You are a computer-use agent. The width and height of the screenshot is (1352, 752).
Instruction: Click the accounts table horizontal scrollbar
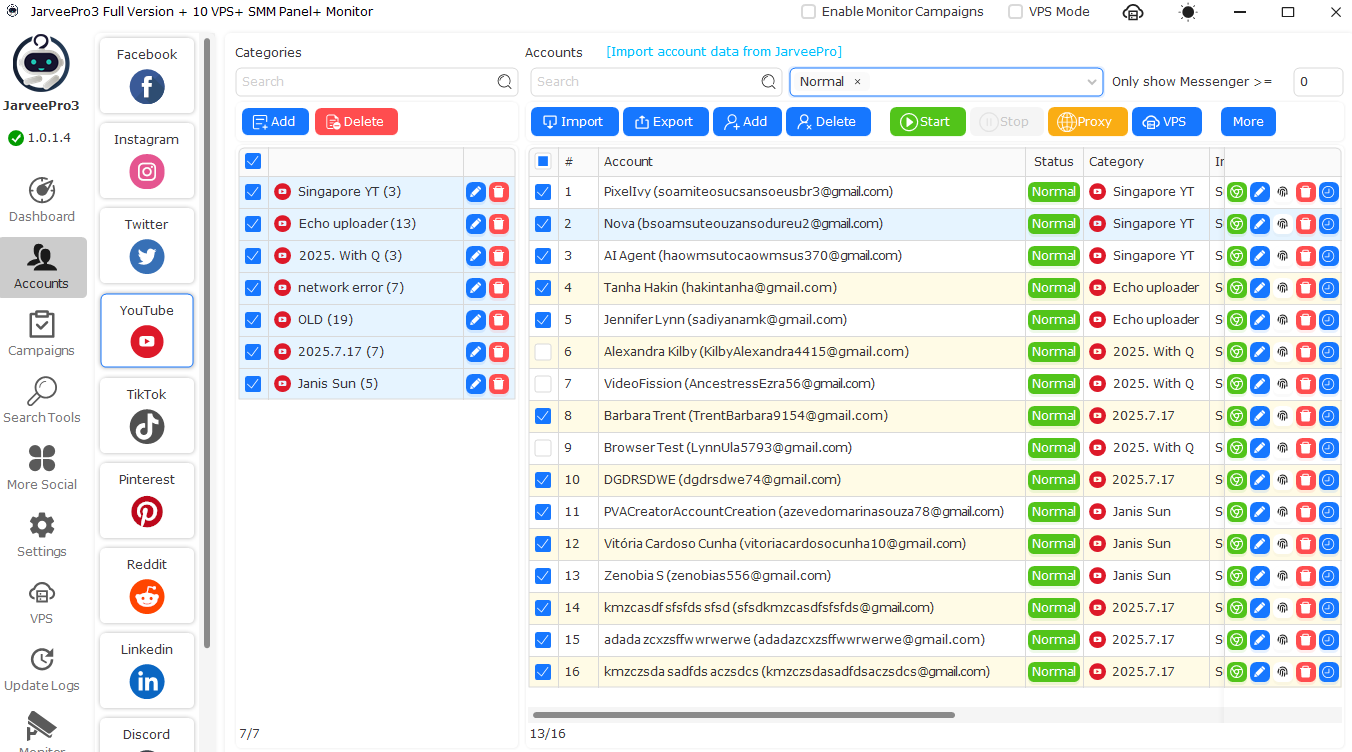coord(743,715)
